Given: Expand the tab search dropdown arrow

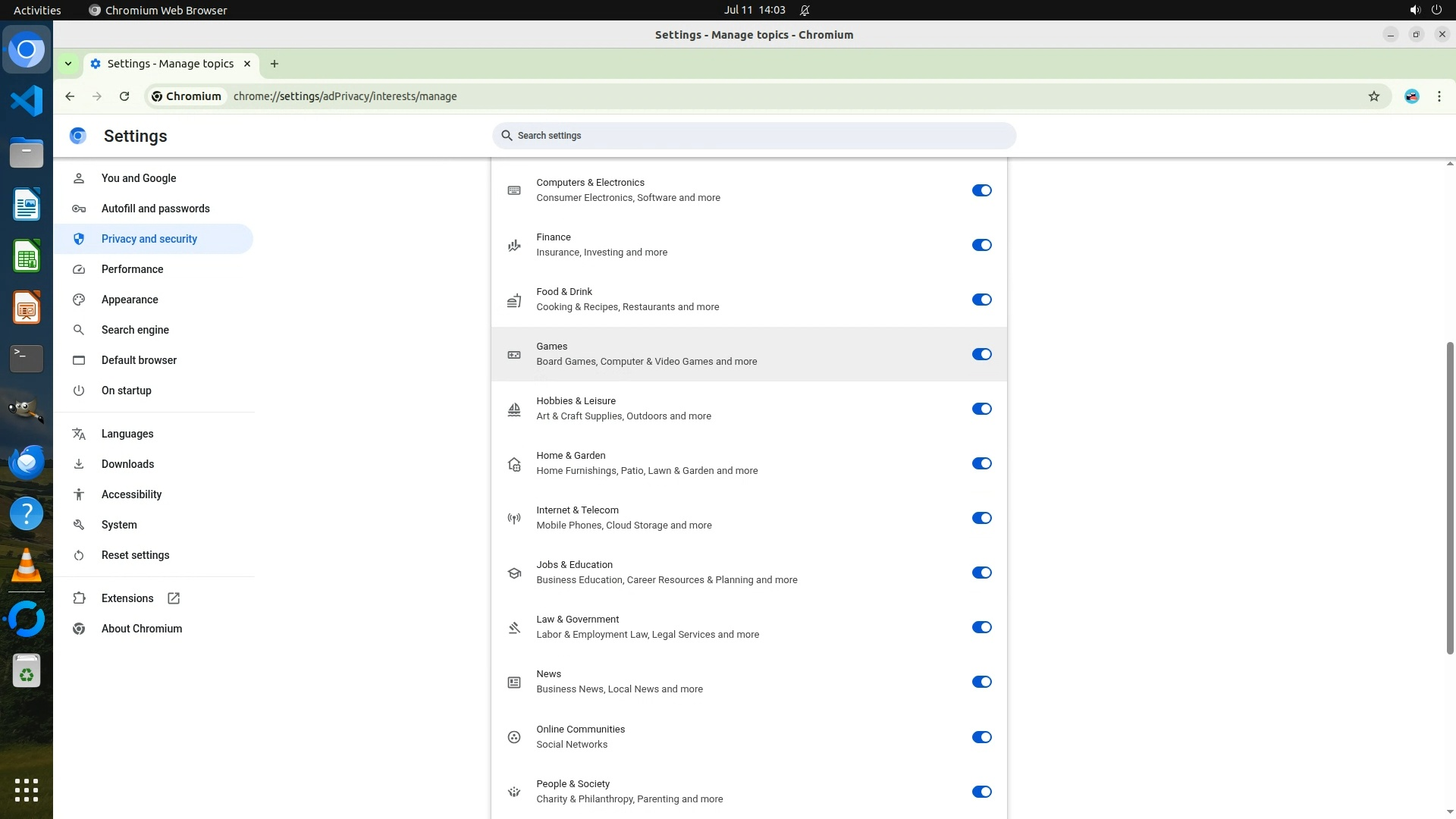Looking at the screenshot, I should pos(68,64).
